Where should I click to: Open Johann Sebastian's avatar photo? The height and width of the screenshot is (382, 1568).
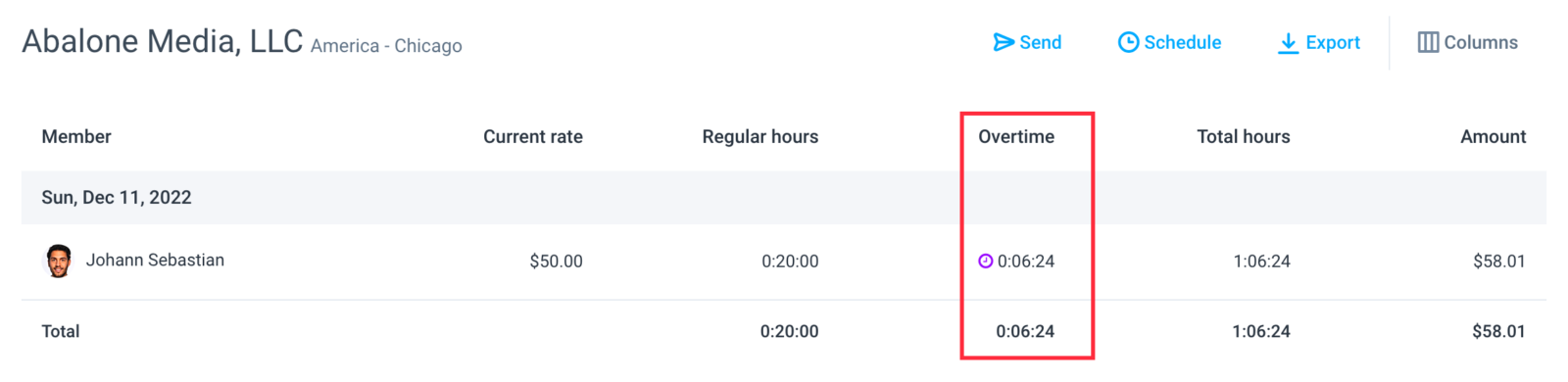point(59,261)
